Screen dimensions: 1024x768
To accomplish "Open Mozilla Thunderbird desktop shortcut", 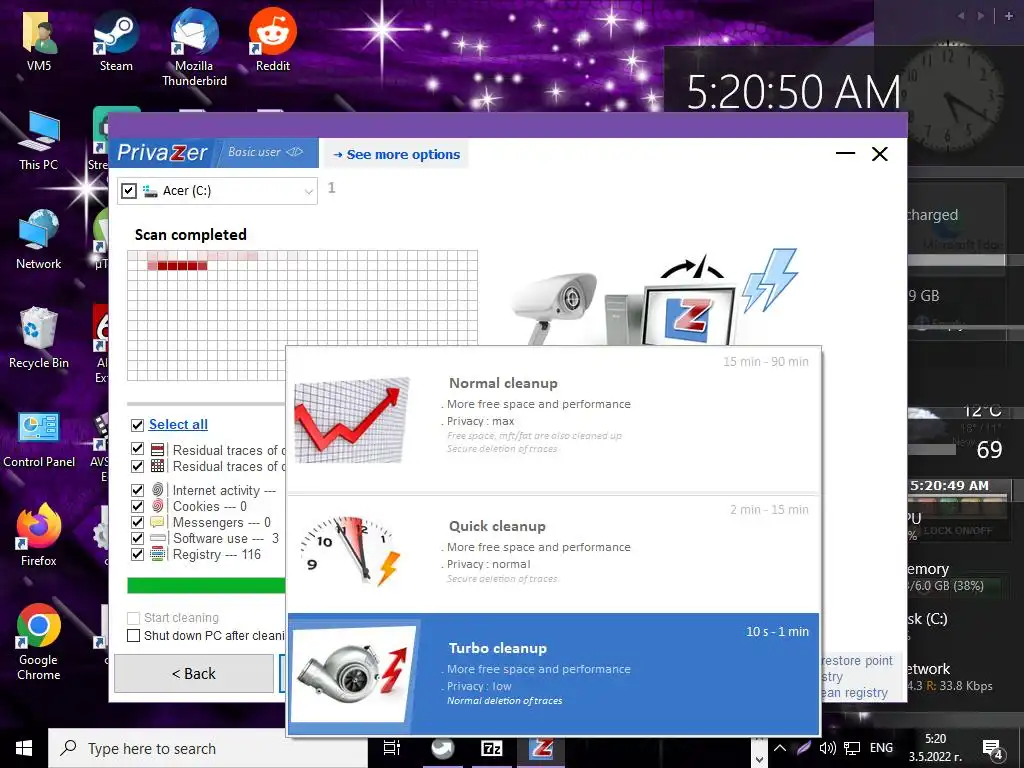I will (194, 48).
